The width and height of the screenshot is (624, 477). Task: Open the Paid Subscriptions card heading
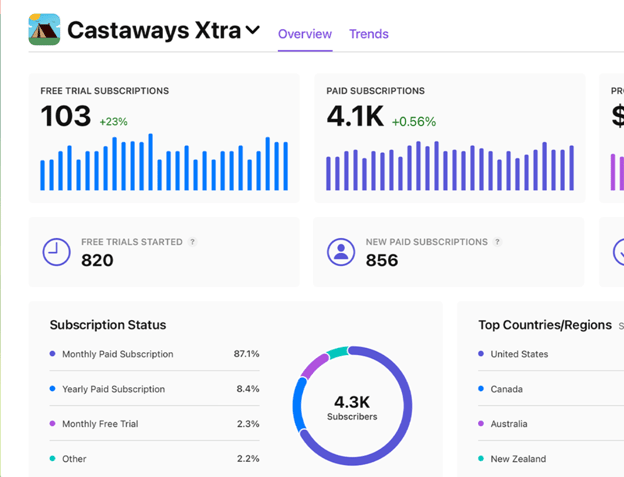click(x=375, y=91)
